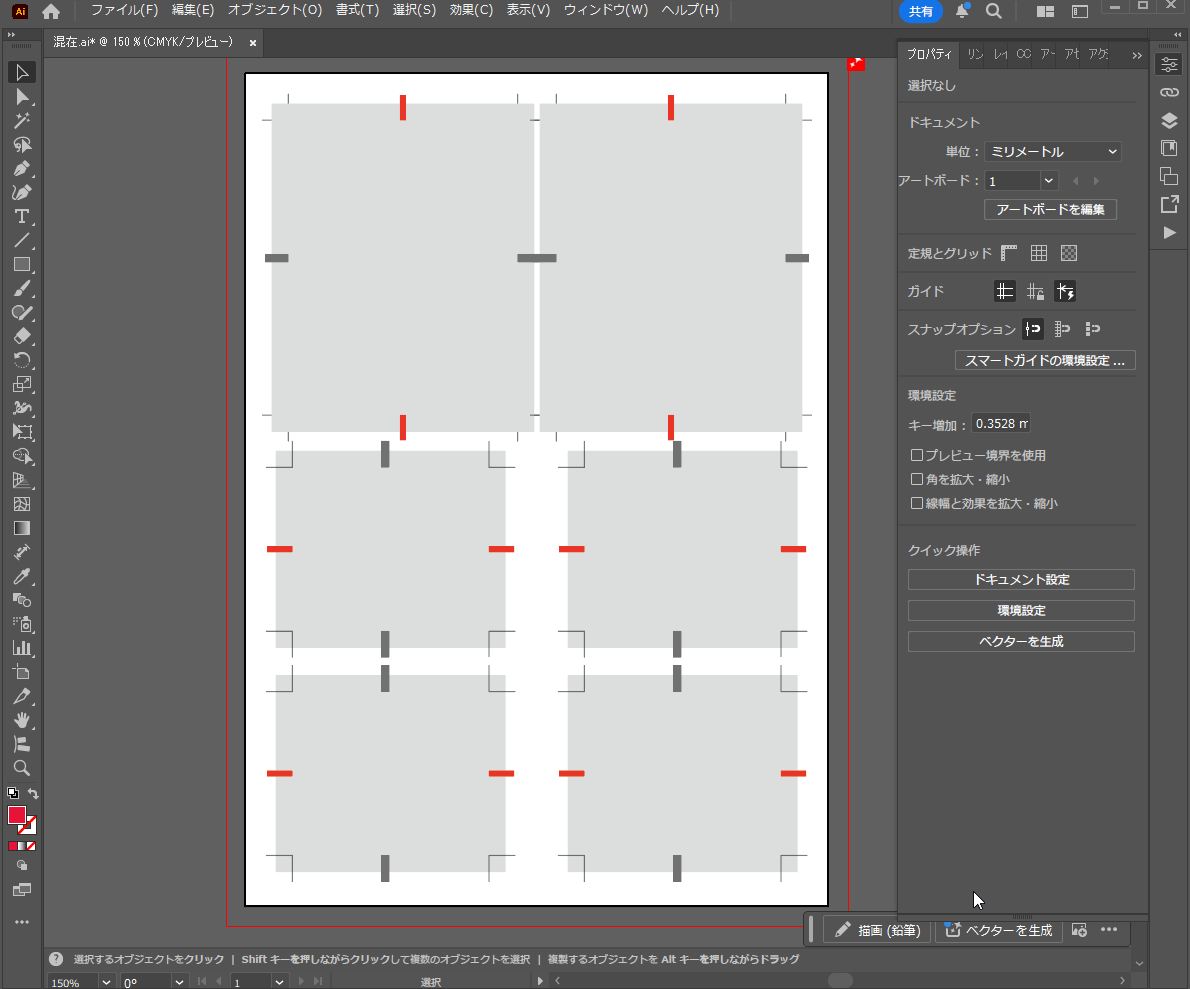
Task: Toggle 線幅と効果を拡大・縮小 checkbox
Action: click(917, 504)
